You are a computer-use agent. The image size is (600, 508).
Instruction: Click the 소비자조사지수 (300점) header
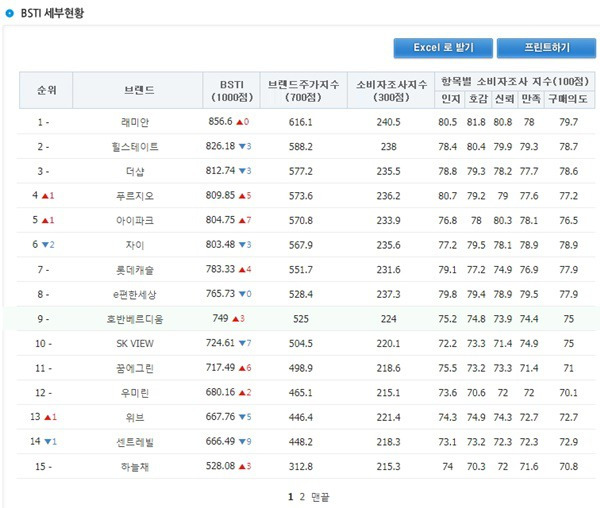click(391, 90)
